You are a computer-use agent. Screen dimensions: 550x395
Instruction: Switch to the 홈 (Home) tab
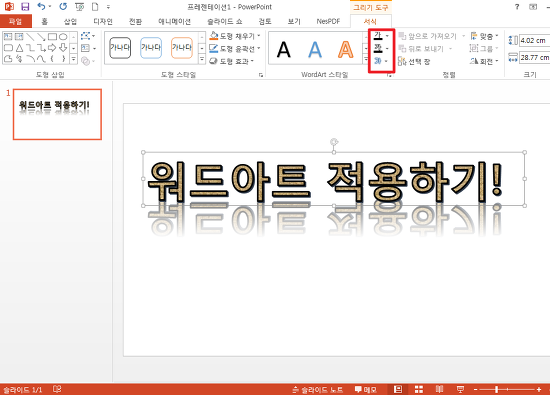pyautogui.click(x=44, y=21)
